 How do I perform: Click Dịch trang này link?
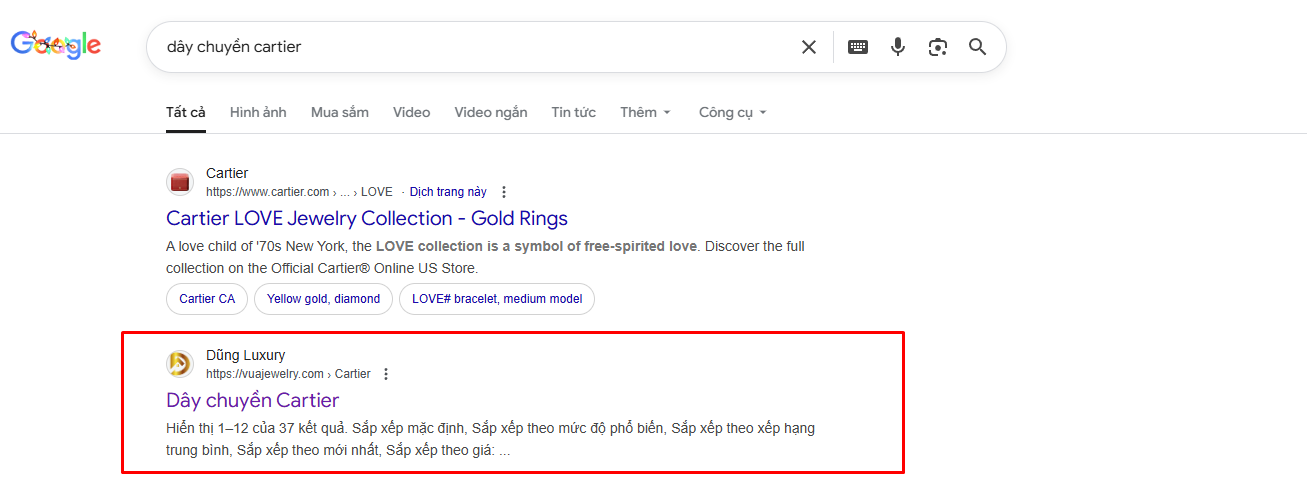[448, 192]
